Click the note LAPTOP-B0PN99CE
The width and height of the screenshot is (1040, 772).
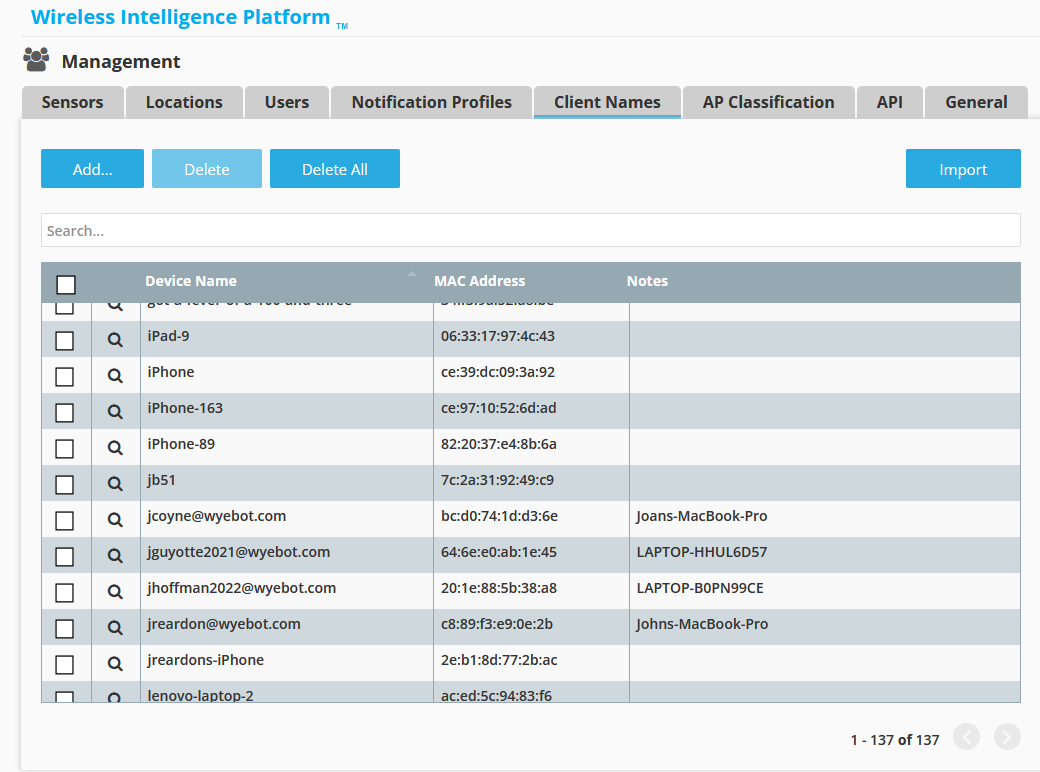pos(700,588)
